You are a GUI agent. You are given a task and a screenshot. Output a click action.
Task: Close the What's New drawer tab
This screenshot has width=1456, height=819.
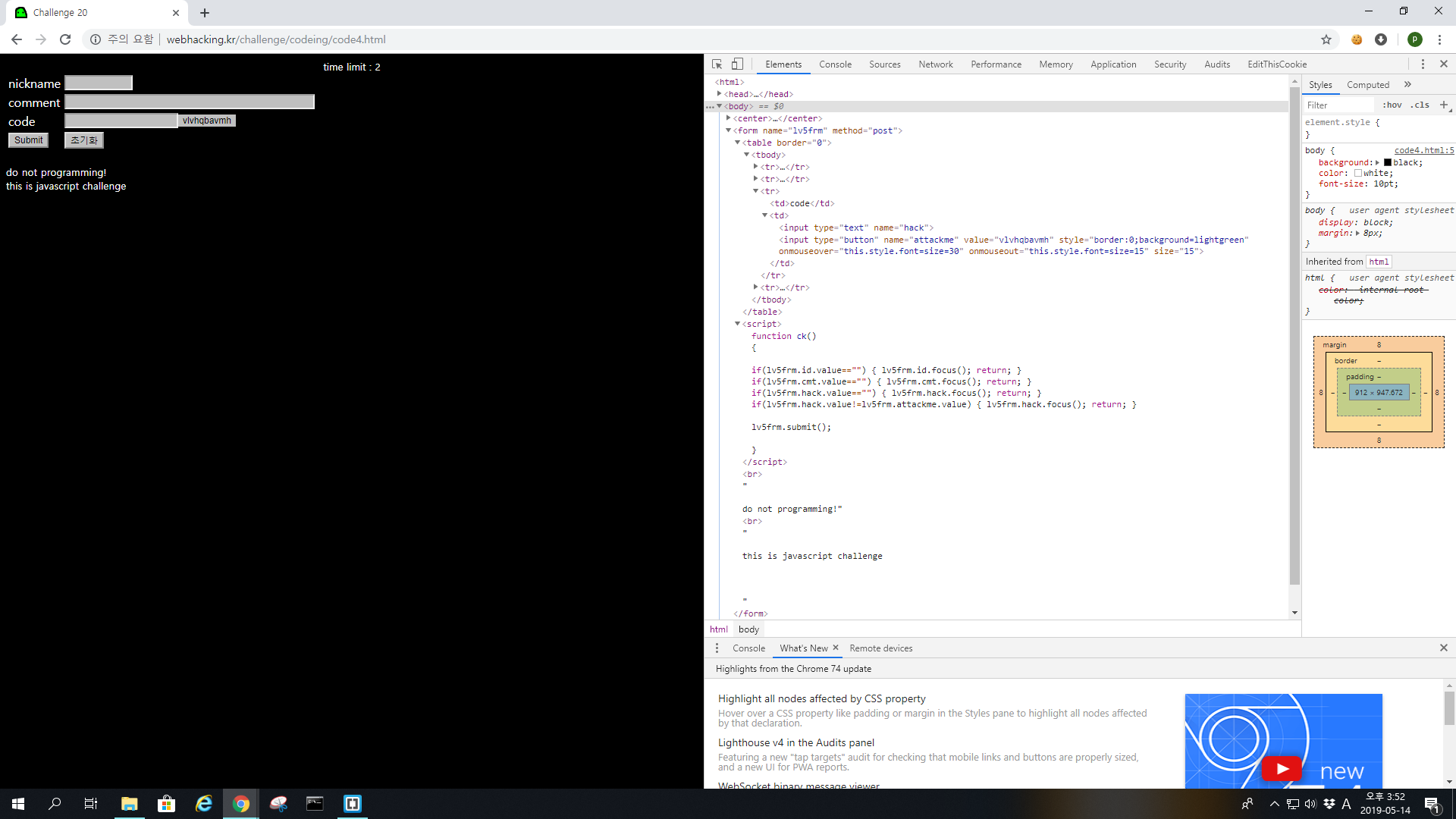tap(836, 648)
